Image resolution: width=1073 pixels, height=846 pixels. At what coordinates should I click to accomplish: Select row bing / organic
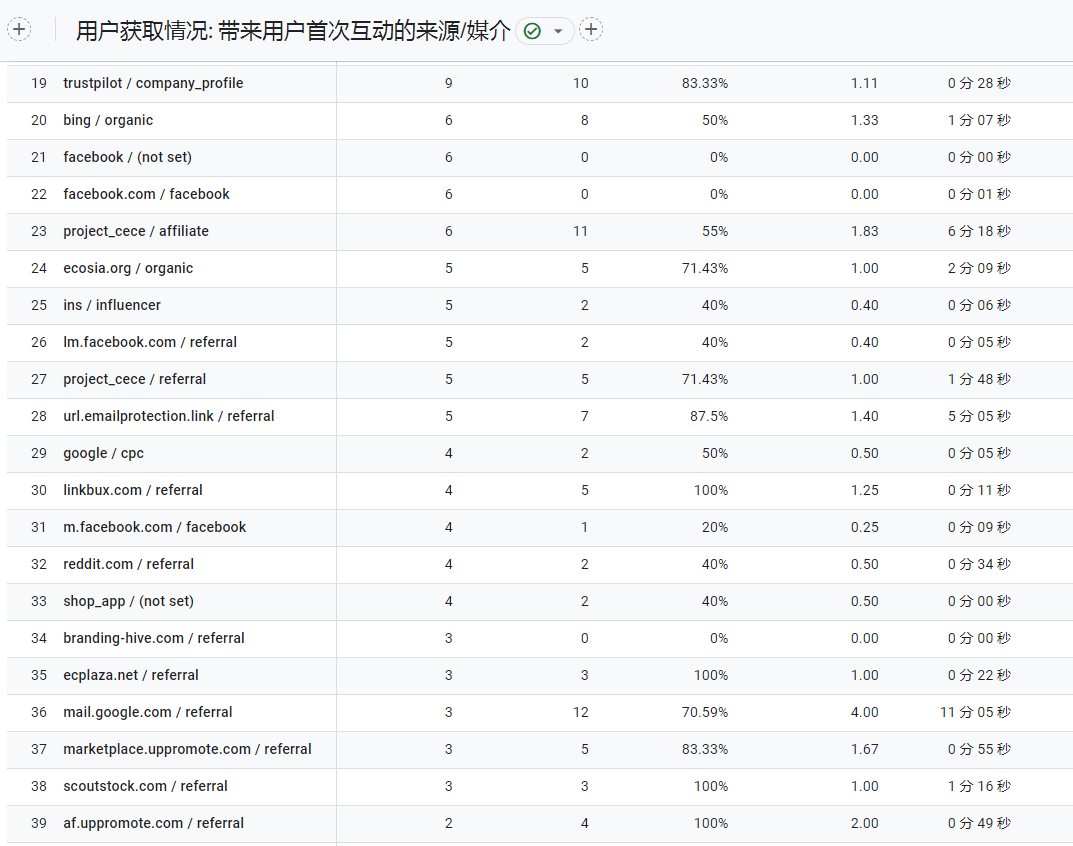click(540, 120)
